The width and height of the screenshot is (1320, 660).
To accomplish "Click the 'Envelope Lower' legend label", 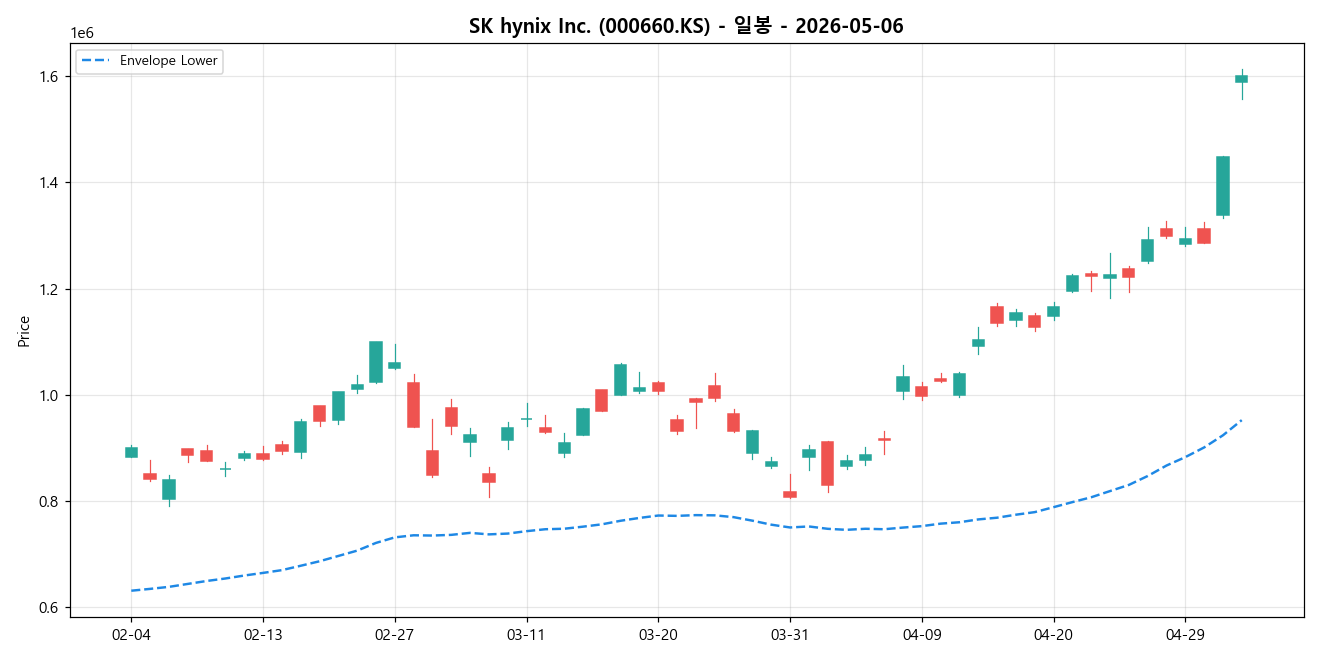I will tap(168, 61).
